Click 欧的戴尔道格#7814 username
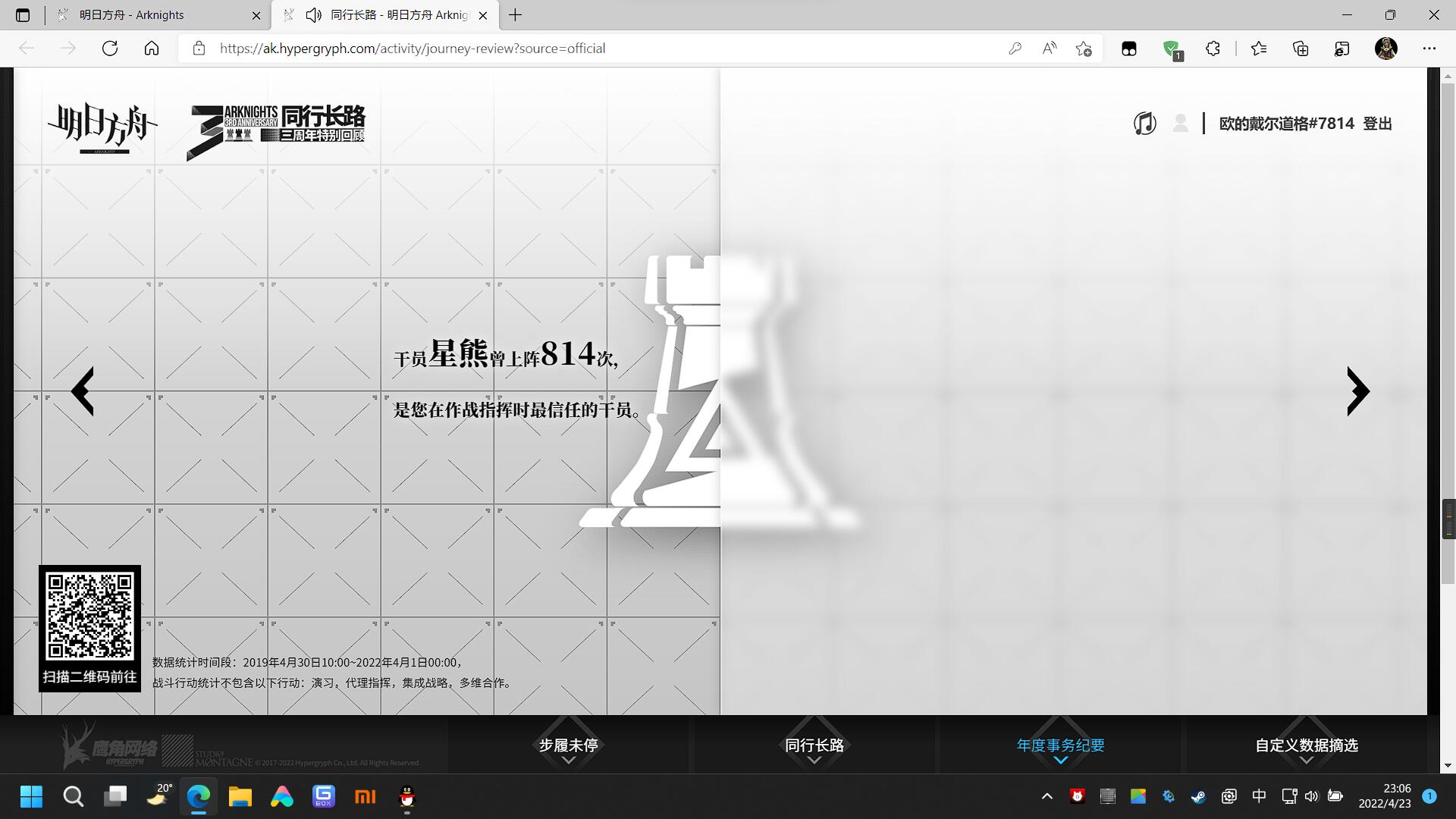Screen dimensions: 1456x819 click(x=1286, y=124)
